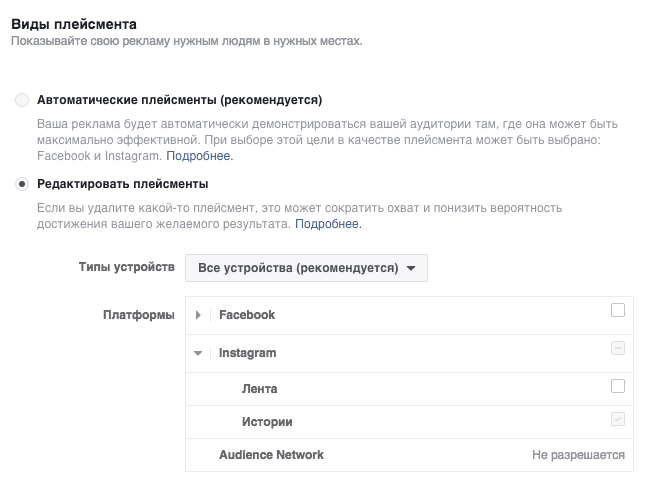Click the Facebook platform row label
This screenshot has height=484, width=650.
pyautogui.click(x=247, y=315)
